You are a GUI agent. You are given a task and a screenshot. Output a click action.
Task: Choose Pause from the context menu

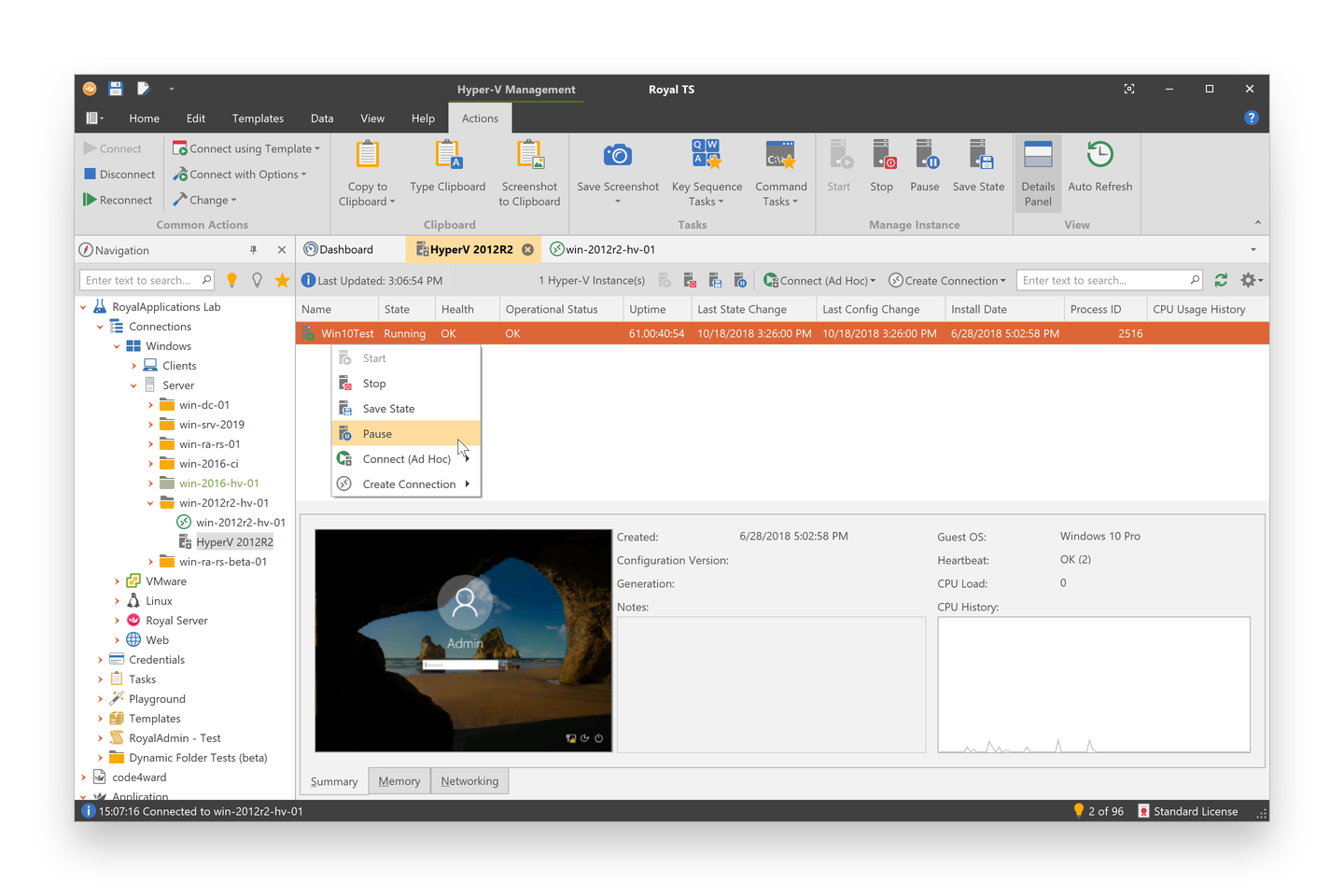coord(377,434)
